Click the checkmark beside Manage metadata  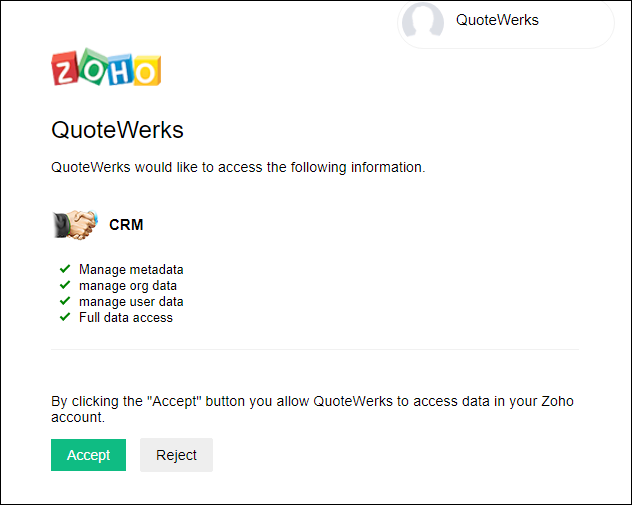pyautogui.click(x=65, y=269)
